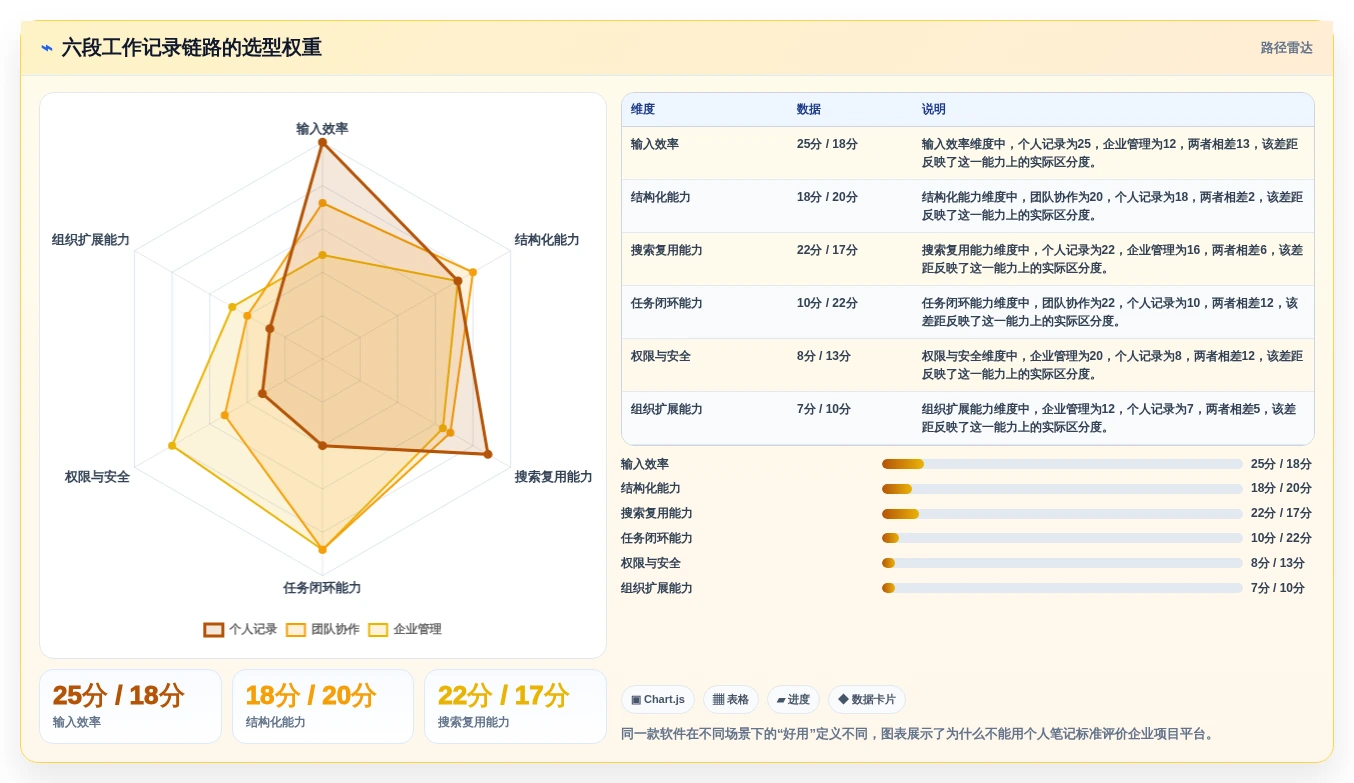The image size is (1354, 783).
Task: Open the 22分 / 17分 搜索复用能力 card
Action: point(515,706)
